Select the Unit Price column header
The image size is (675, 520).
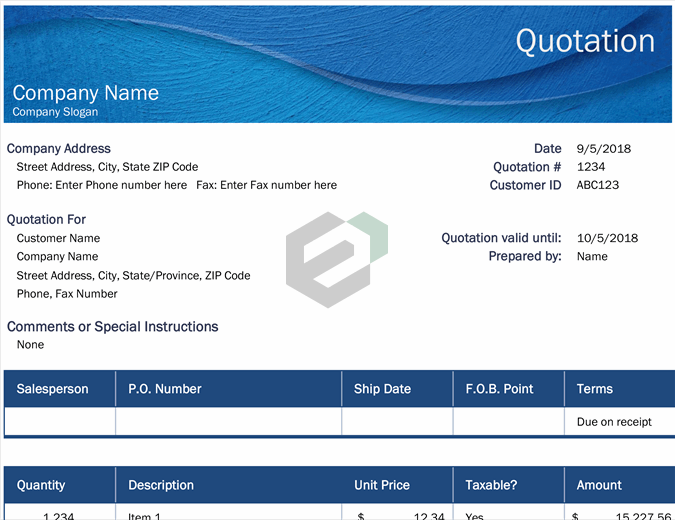[381, 485]
